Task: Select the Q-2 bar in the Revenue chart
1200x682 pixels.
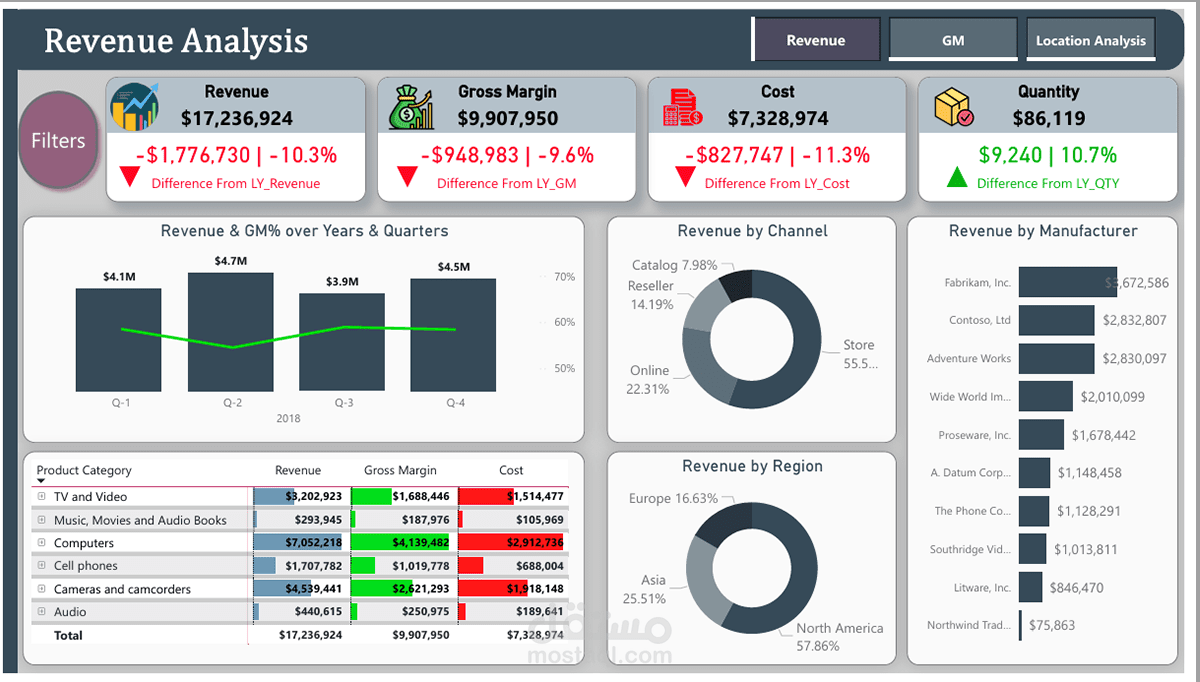Action: pyautogui.click(x=230, y=335)
